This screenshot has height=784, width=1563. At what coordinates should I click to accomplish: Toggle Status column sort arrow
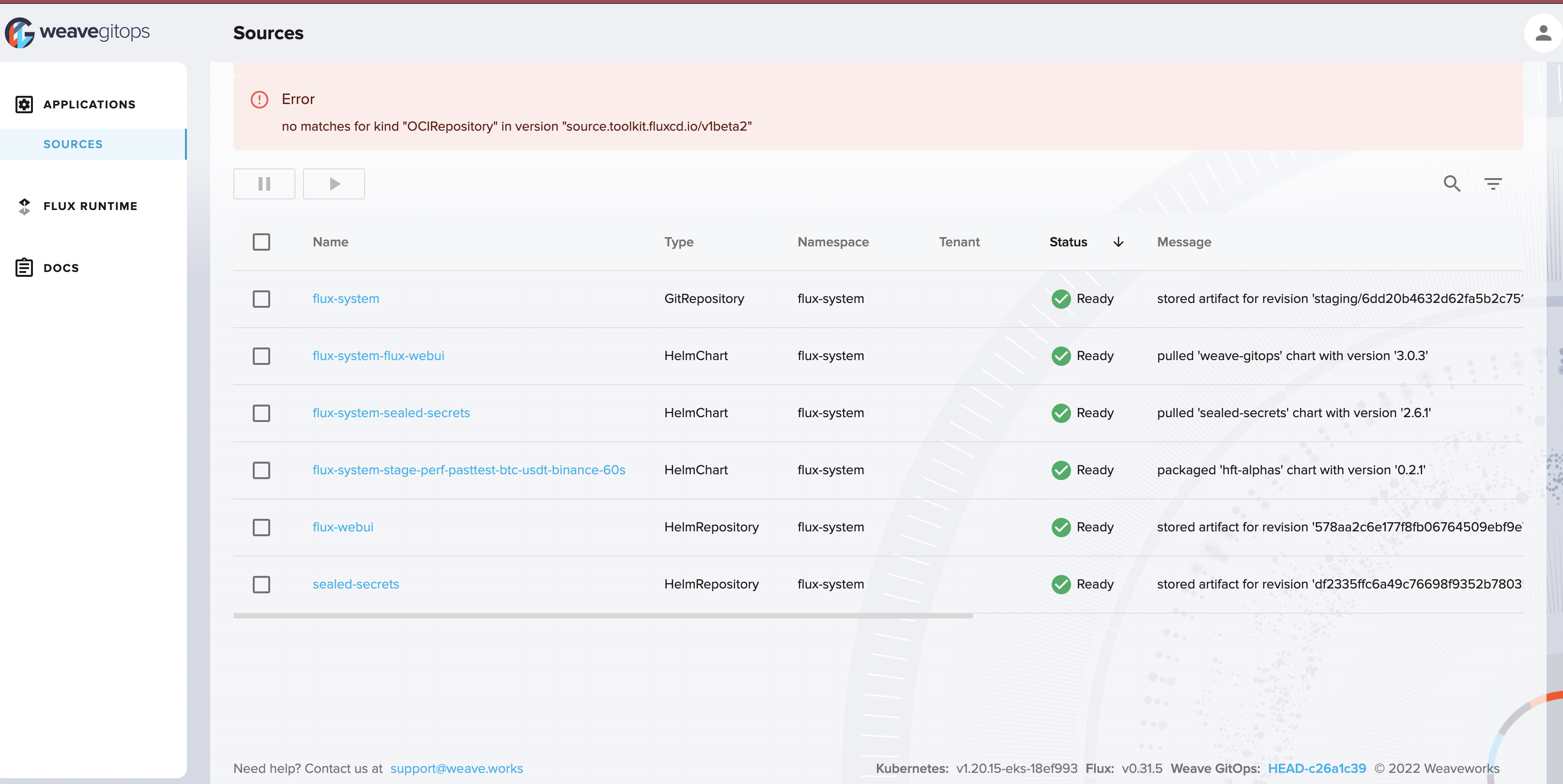(x=1118, y=242)
